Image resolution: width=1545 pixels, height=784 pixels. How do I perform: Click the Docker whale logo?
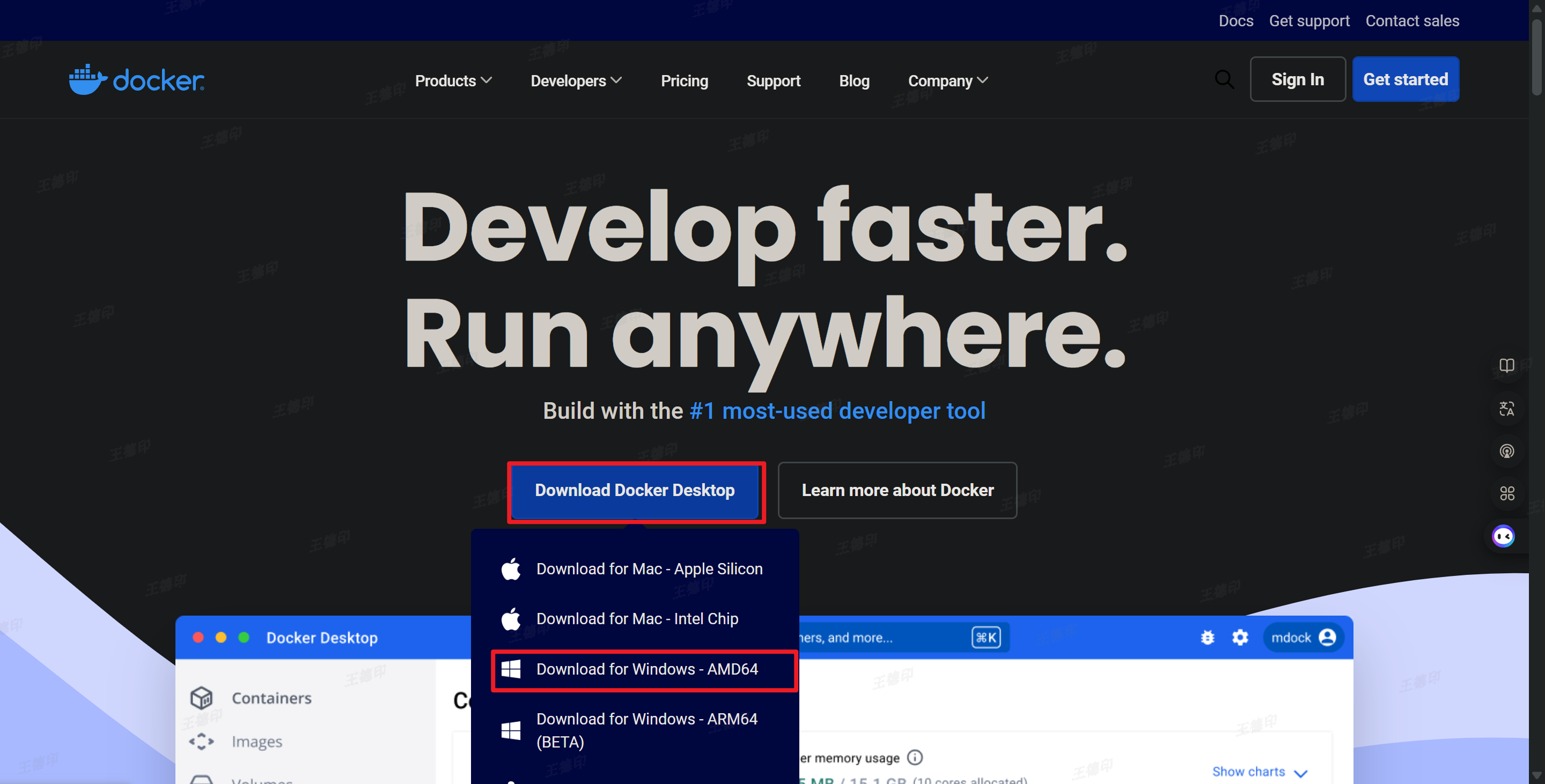(136, 80)
